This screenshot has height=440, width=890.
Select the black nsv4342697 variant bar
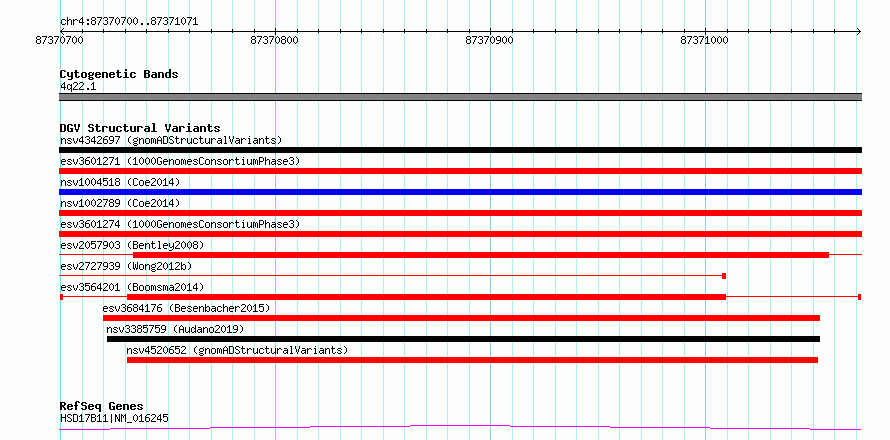(460, 150)
